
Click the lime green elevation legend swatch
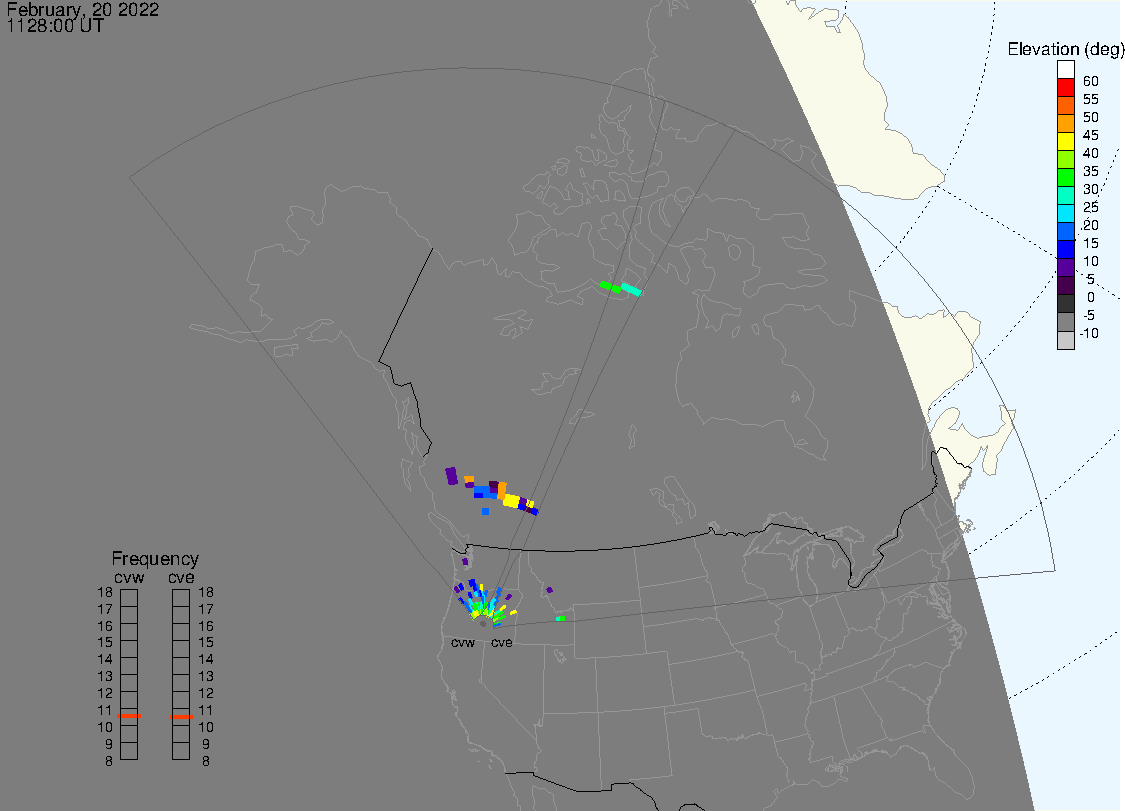pos(1065,159)
